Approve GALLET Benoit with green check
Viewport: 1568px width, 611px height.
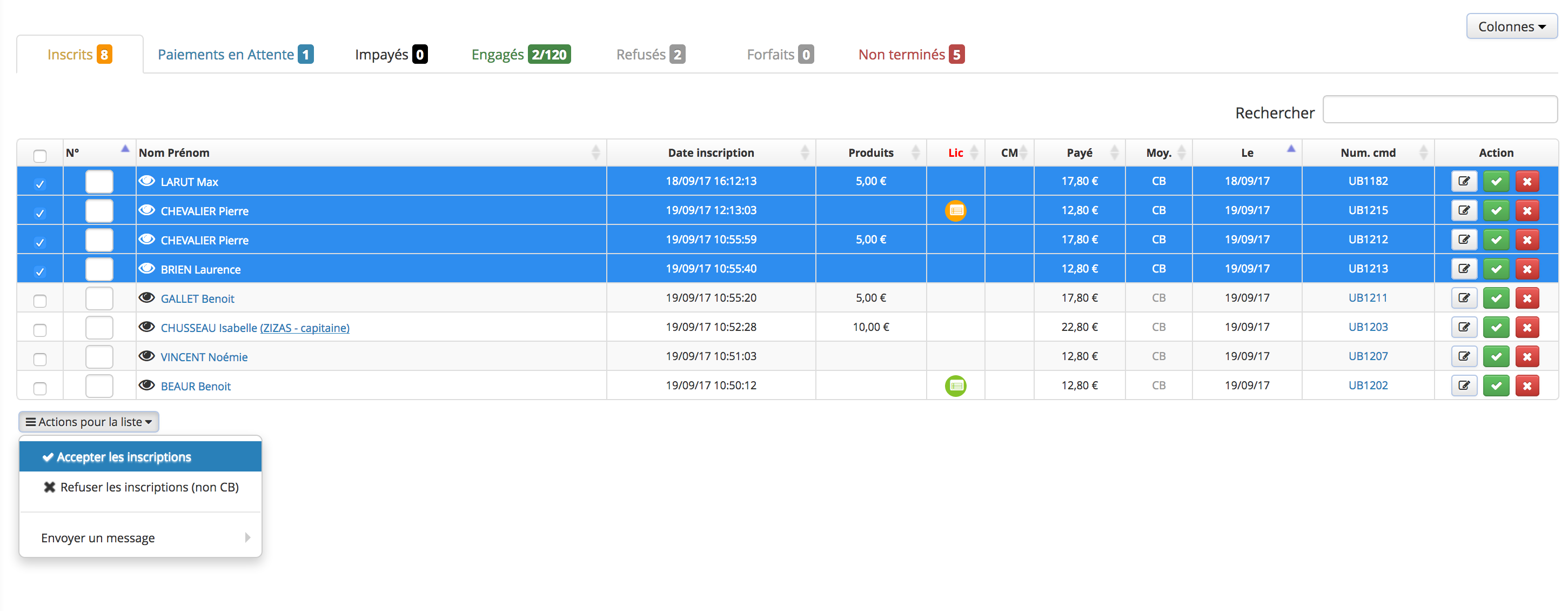click(1496, 298)
